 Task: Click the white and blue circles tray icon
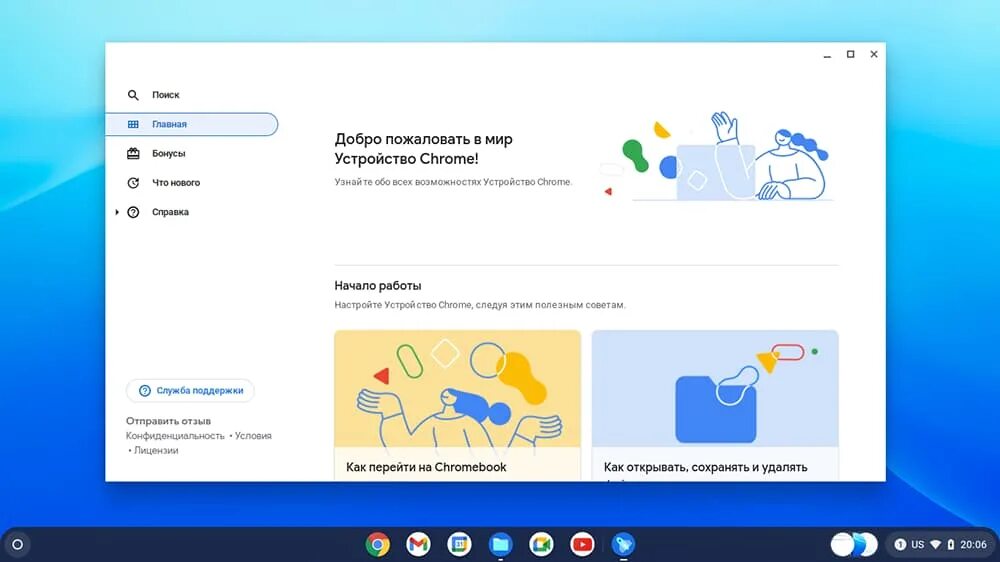[x=854, y=544]
